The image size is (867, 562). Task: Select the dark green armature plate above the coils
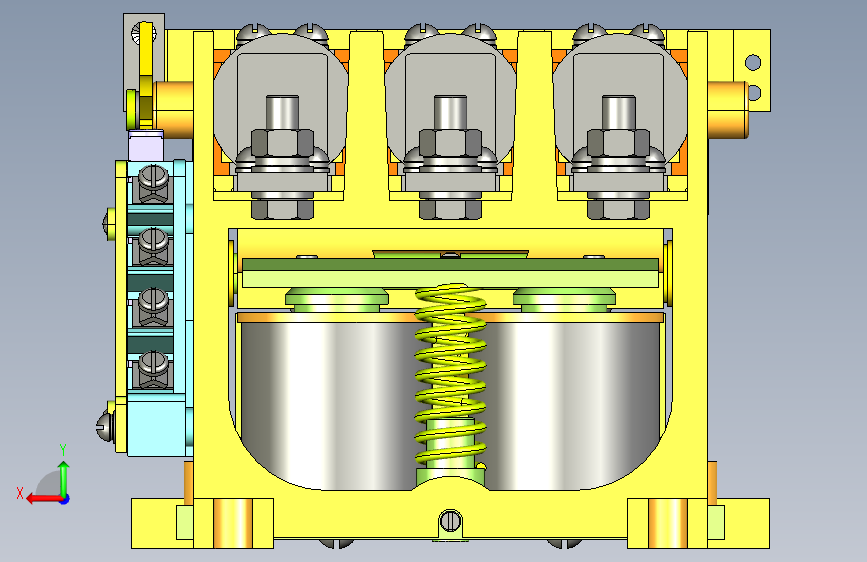tap(450, 264)
